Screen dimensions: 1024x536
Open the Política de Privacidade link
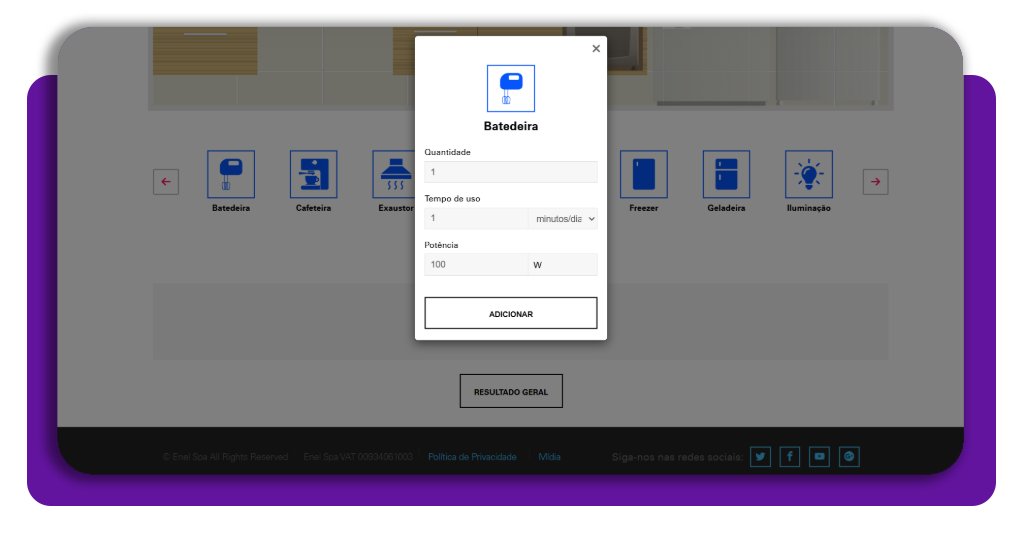coord(472,457)
